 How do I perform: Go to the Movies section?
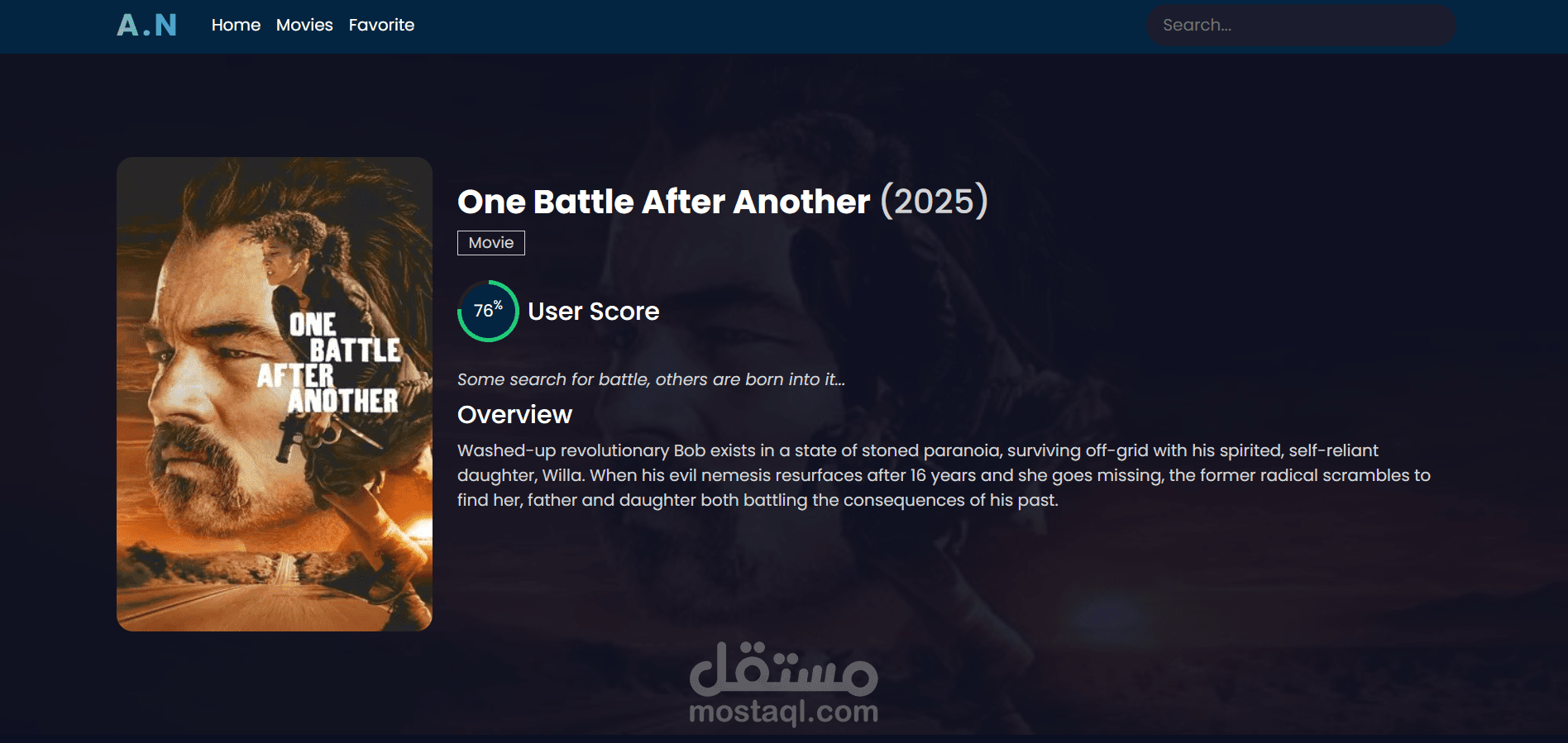[x=304, y=25]
